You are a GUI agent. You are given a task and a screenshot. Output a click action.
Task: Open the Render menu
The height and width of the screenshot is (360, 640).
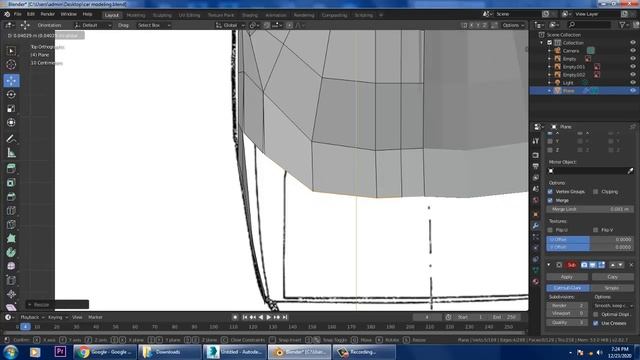point(47,14)
